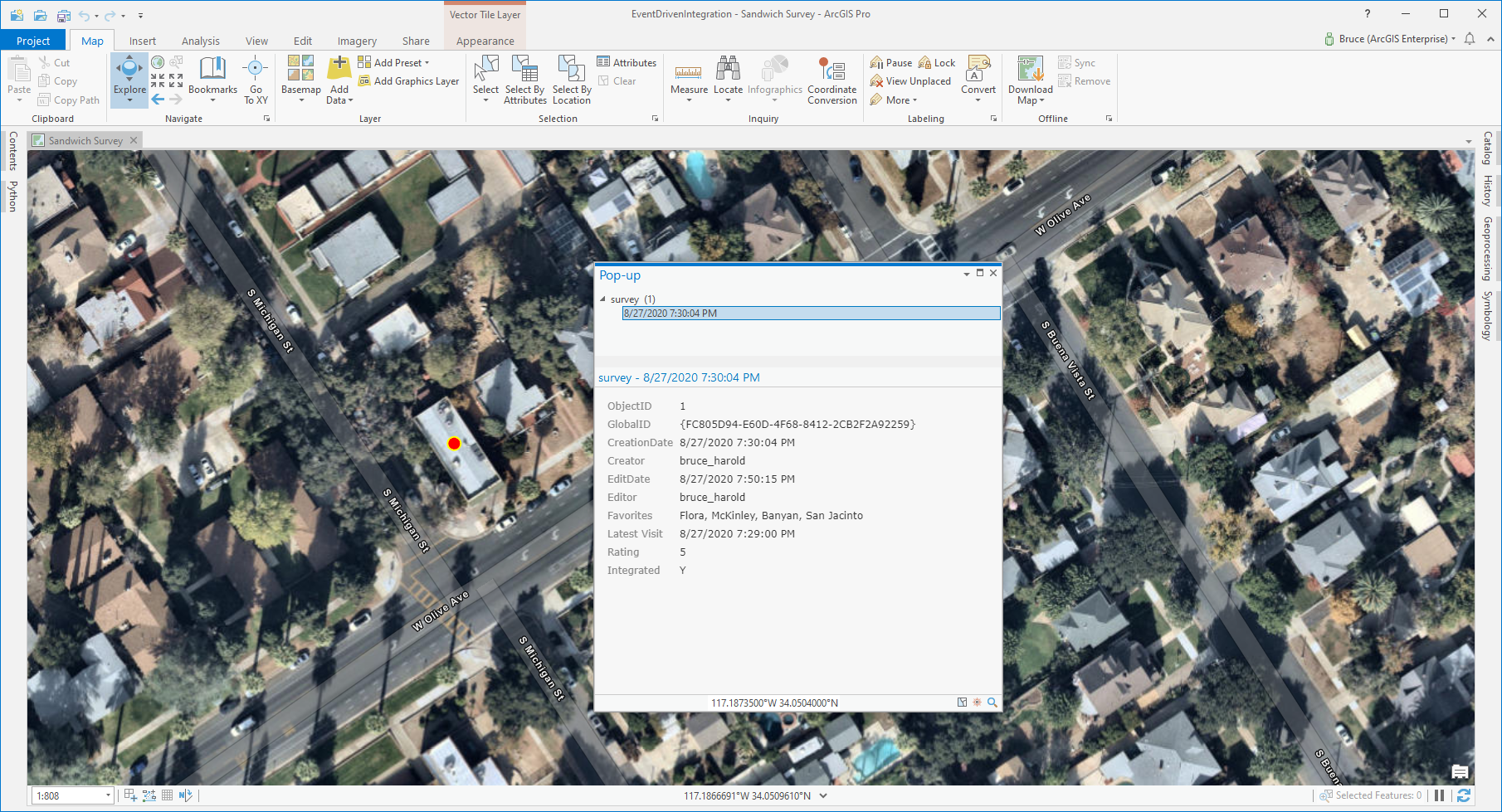Pause label drawing
1502x812 pixels.
891,62
